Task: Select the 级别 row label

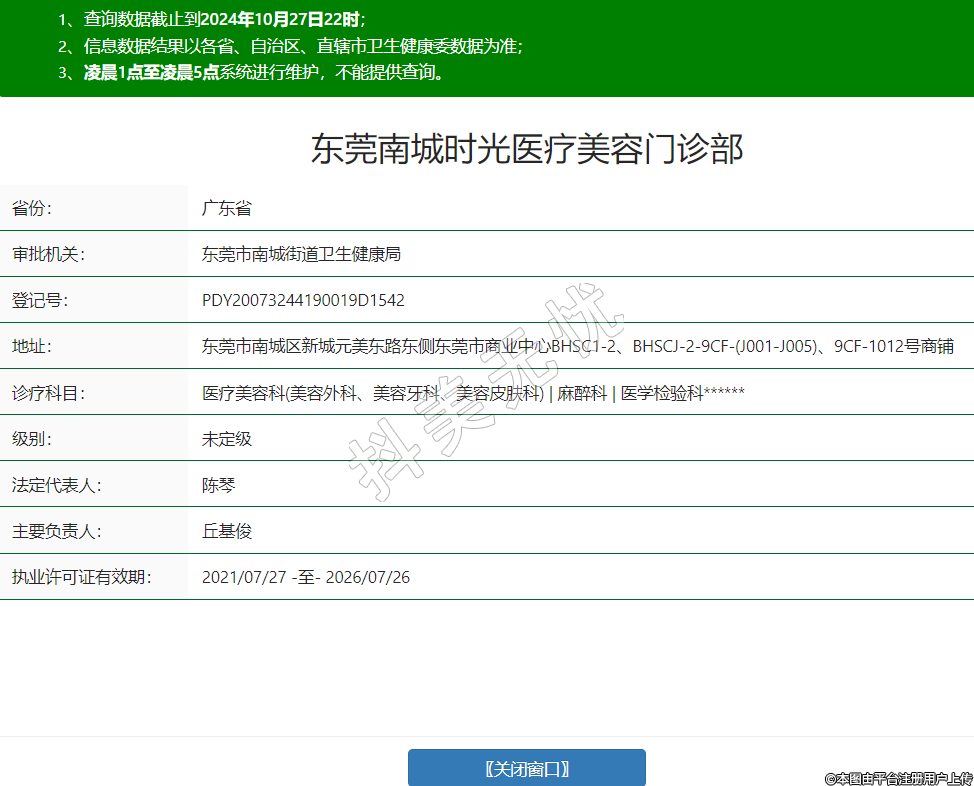Action: click(x=32, y=439)
